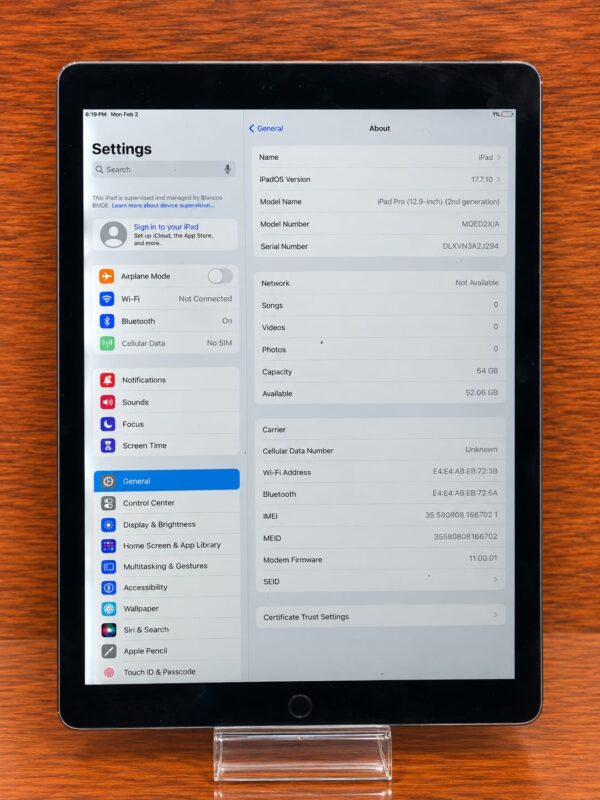Open the Name row chevron
Image resolution: width=600 pixels, height=800 pixels.
498,157
